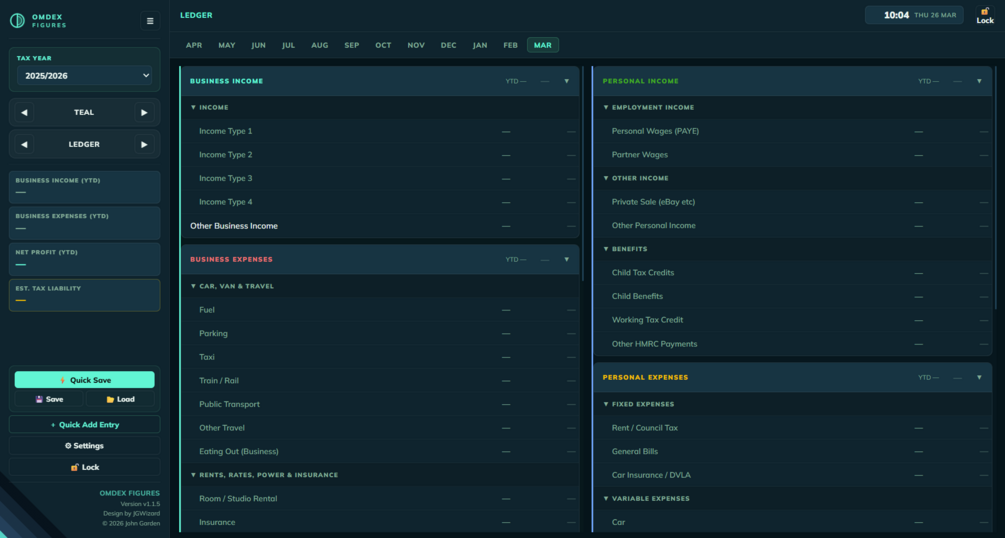
Task: Select the General Bills row
Action: point(793,451)
